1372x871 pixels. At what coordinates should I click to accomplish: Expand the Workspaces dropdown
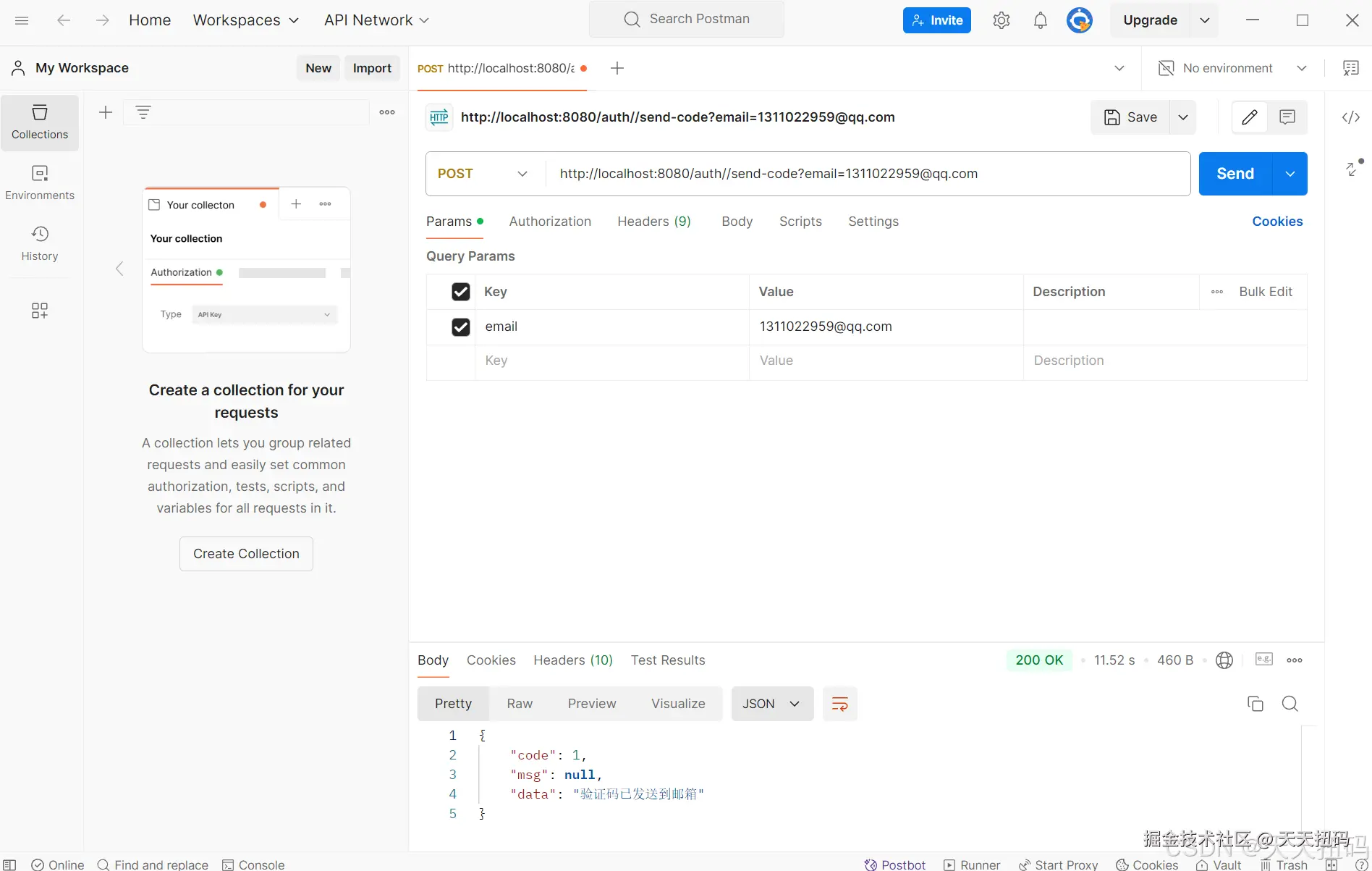[x=246, y=20]
